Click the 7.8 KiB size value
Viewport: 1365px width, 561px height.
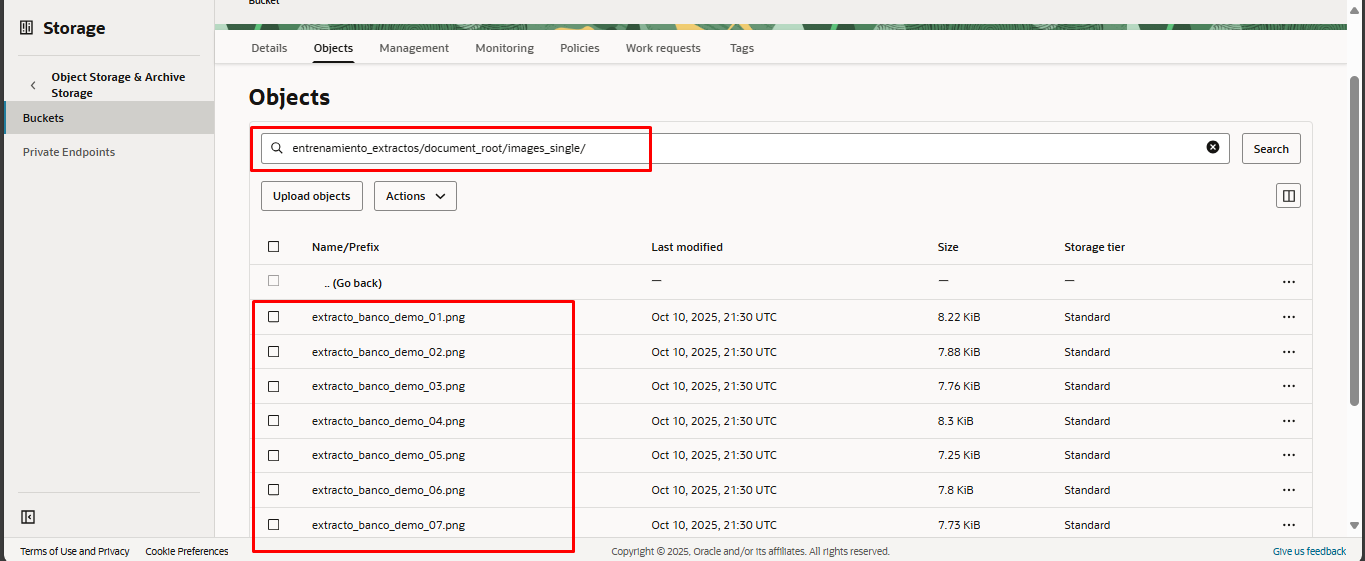[x=955, y=490]
